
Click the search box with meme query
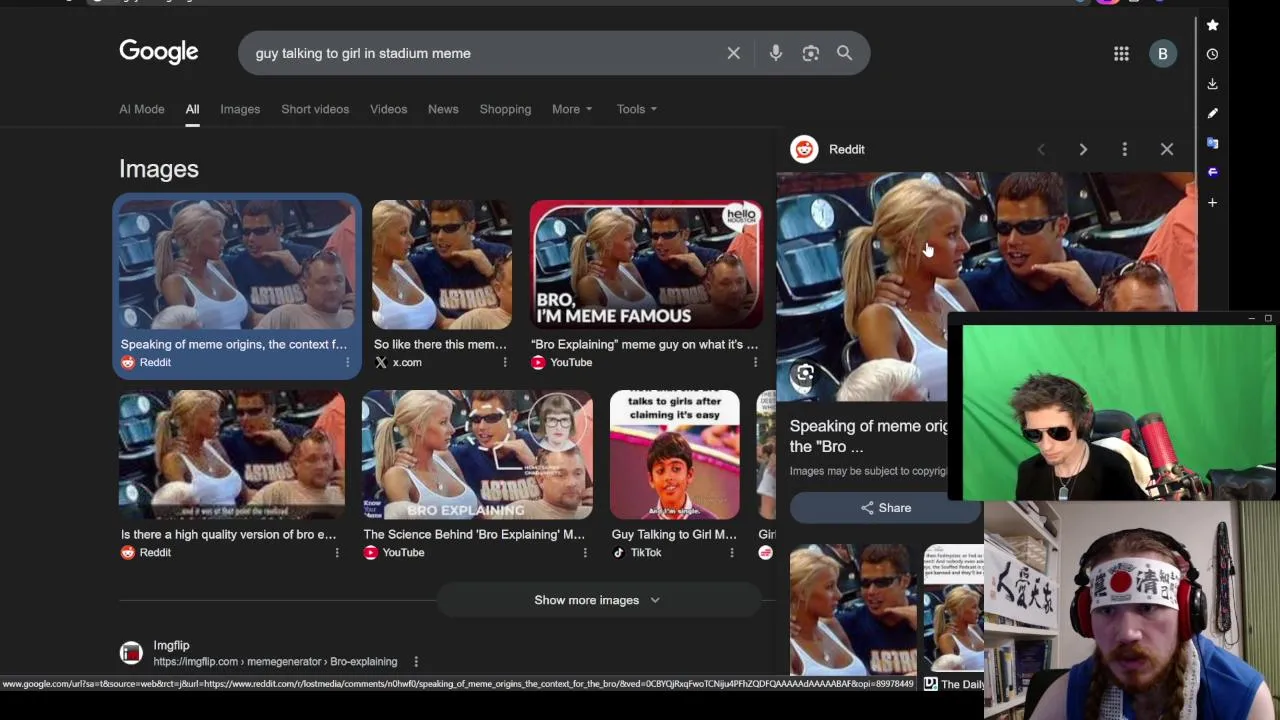(x=485, y=53)
